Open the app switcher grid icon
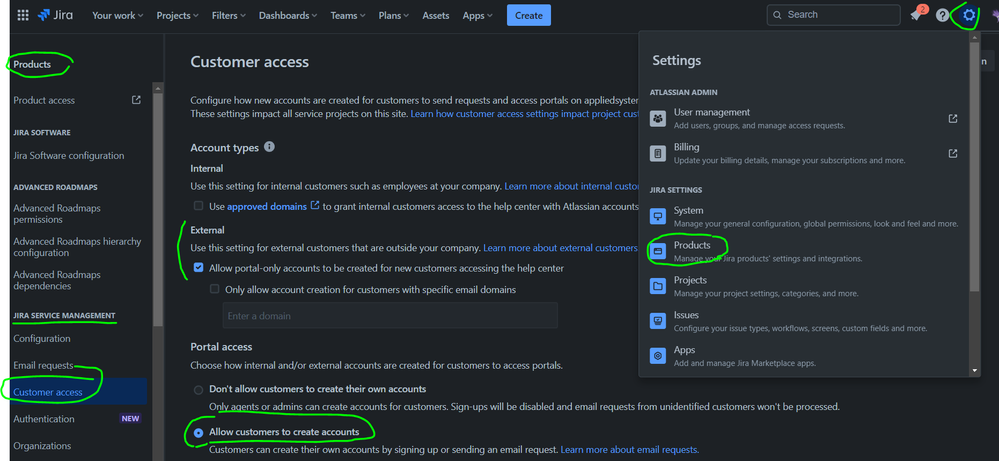The image size is (999, 461). pos(23,15)
